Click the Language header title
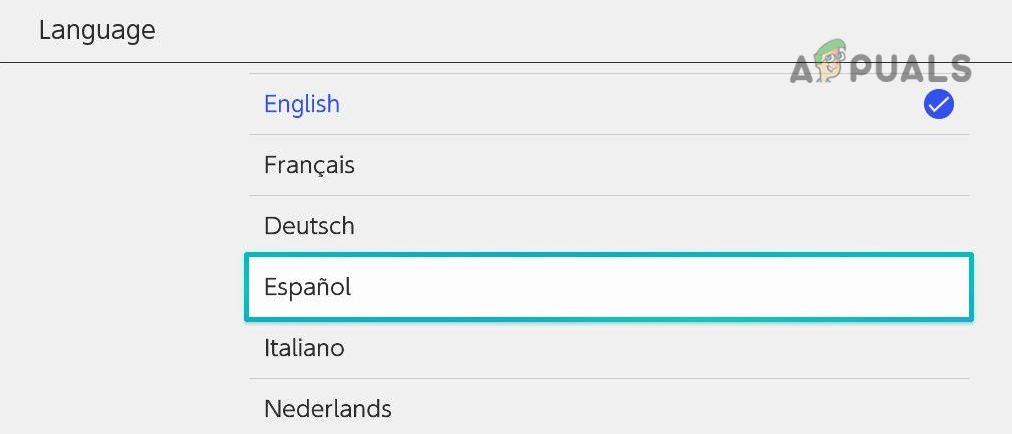 point(97,30)
